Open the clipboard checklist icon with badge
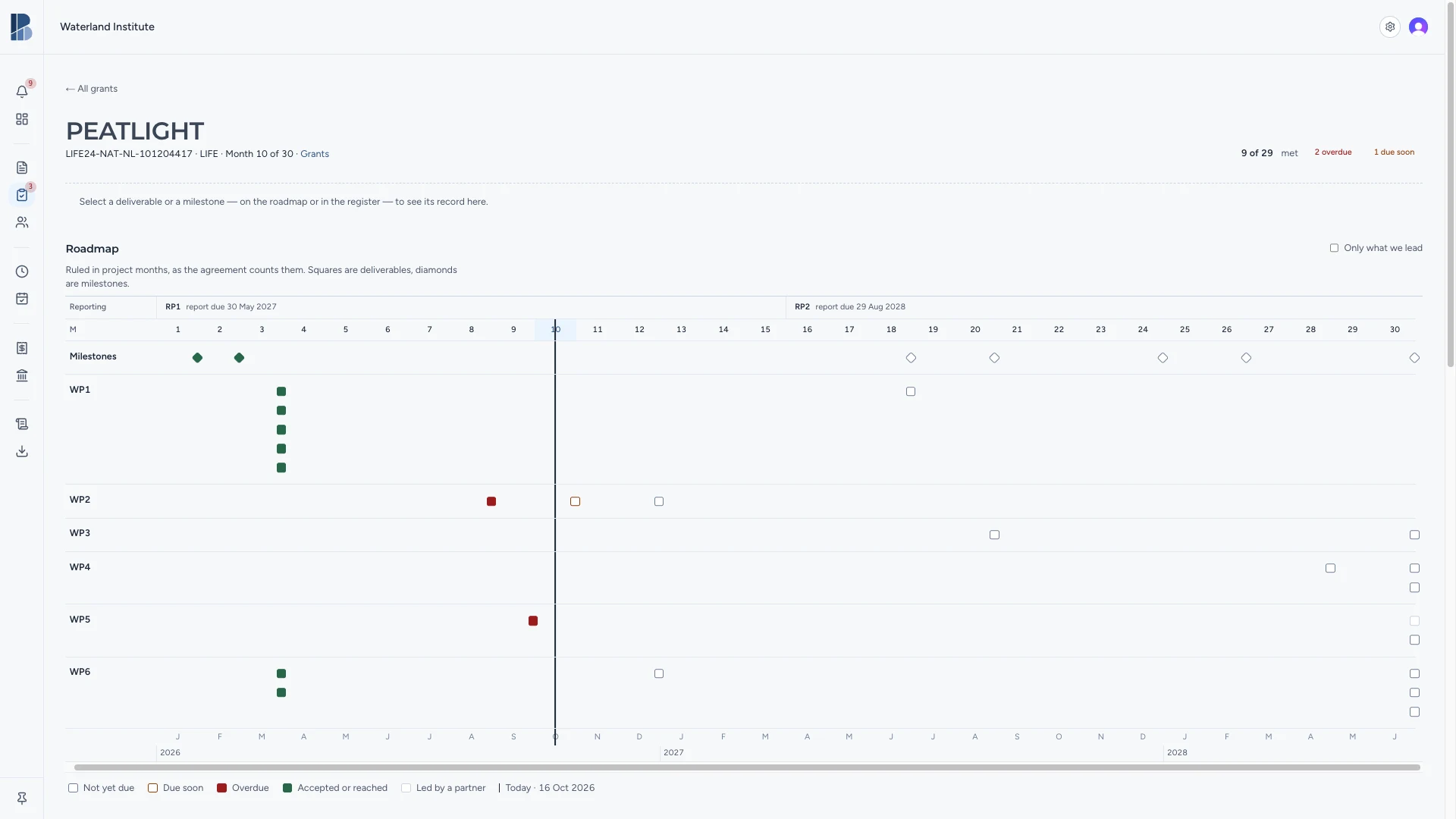The width and height of the screenshot is (1456, 819). tap(22, 195)
